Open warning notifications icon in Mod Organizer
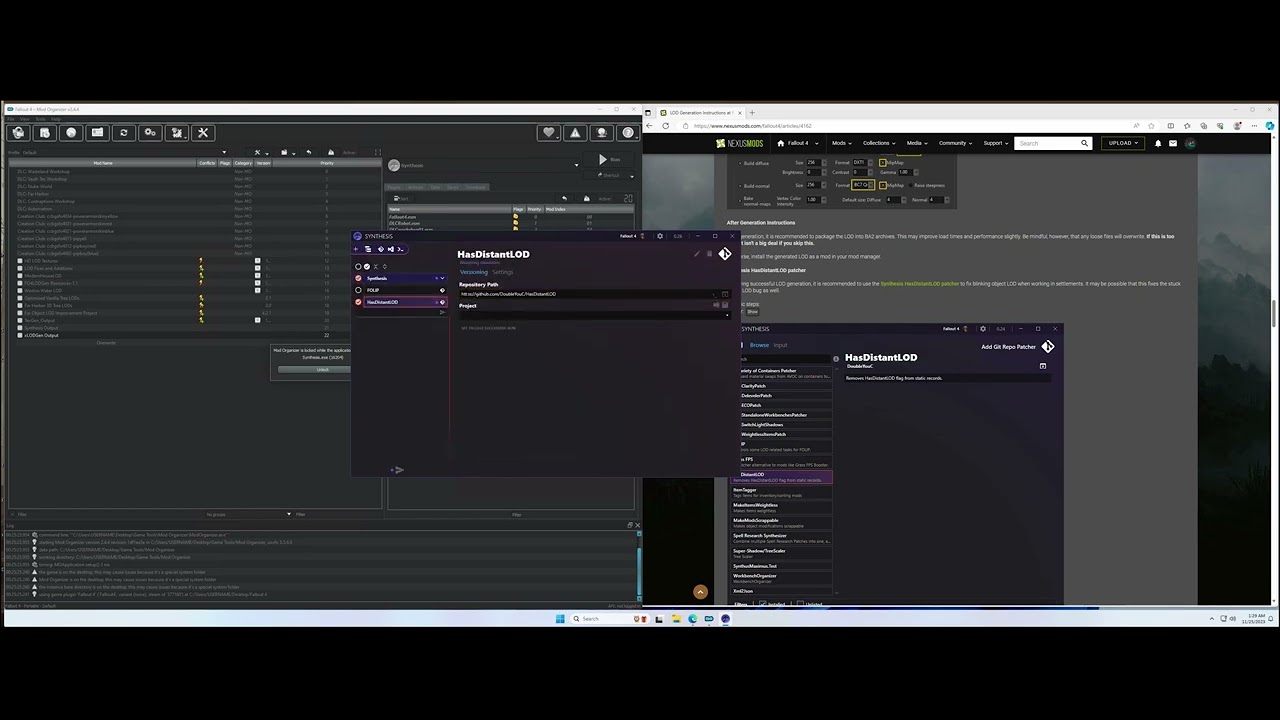This screenshot has width=1280, height=720. pyautogui.click(x=575, y=132)
